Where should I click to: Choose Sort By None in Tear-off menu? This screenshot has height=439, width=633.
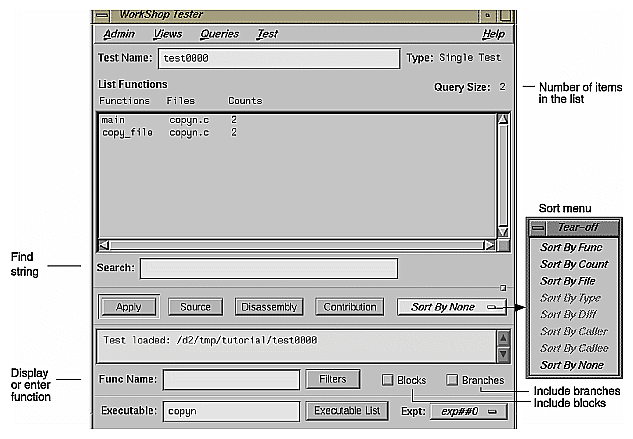572,365
